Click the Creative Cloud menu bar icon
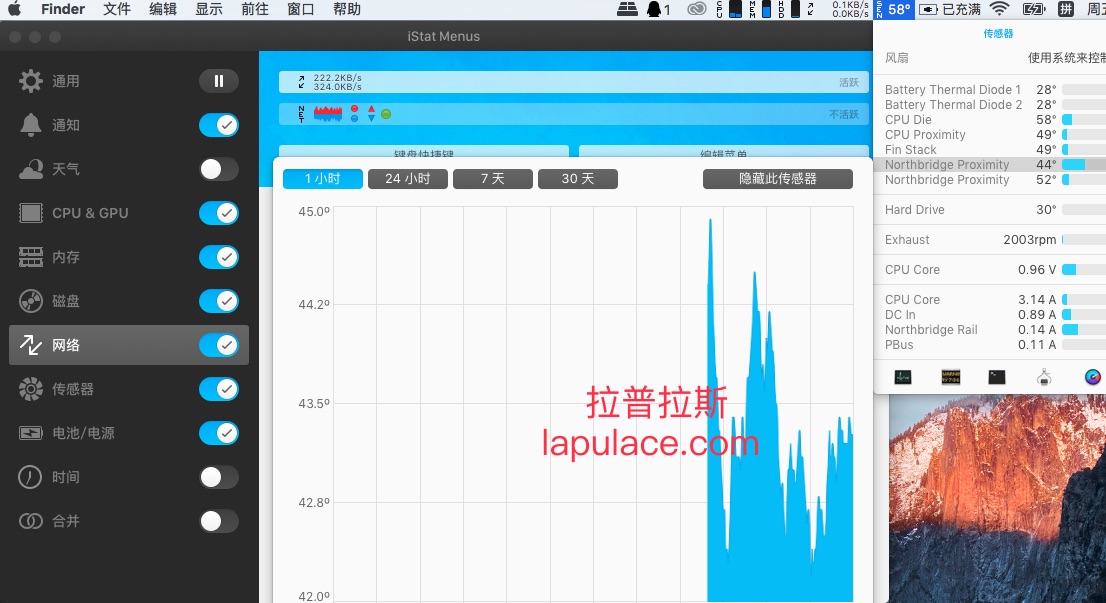 [x=697, y=9]
